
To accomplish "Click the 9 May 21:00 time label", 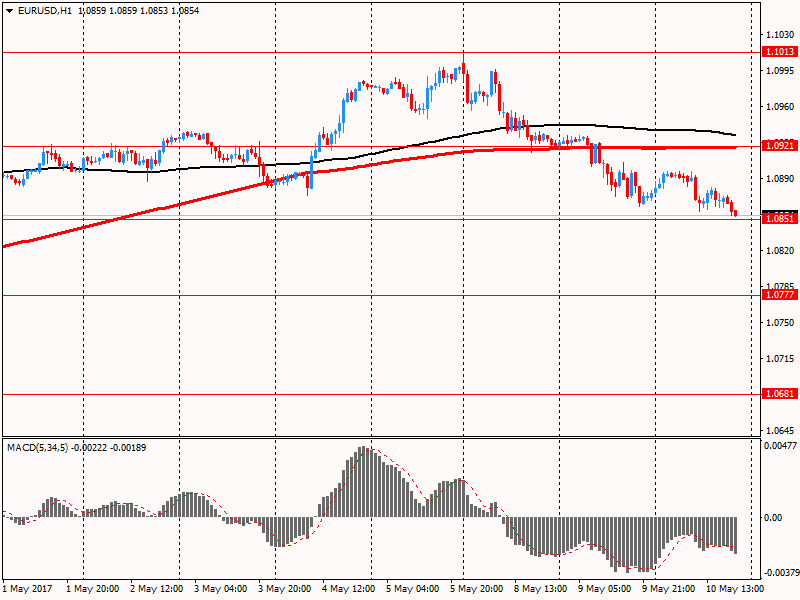I will click(668, 589).
